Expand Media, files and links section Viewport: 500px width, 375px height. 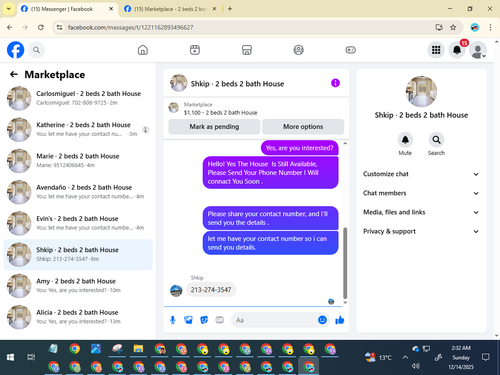pyautogui.click(x=421, y=212)
